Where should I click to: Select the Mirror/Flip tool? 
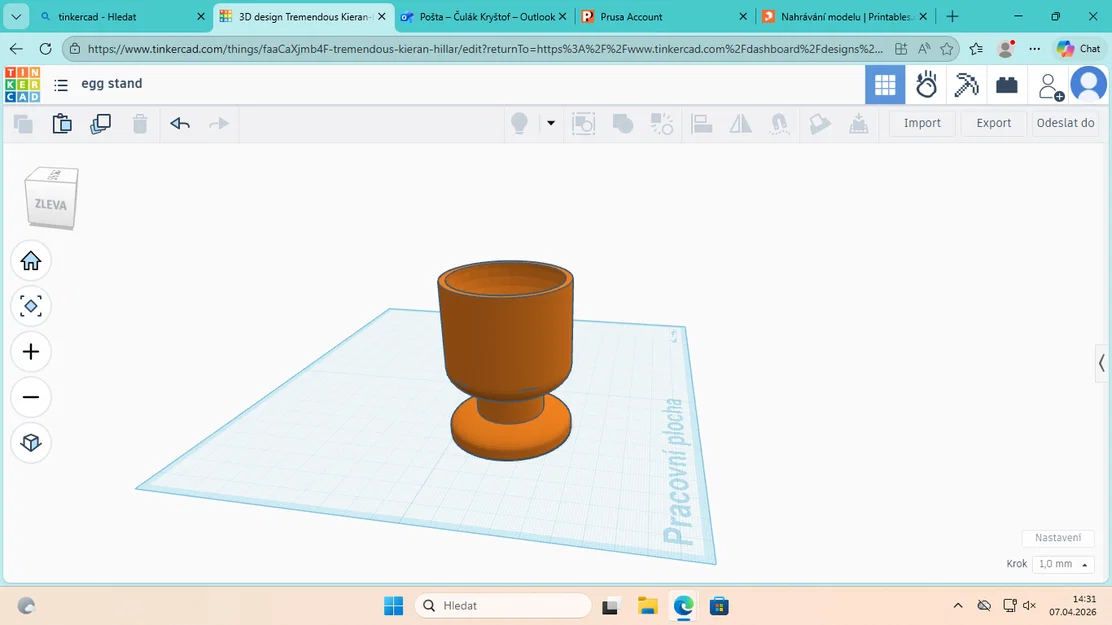pyautogui.click(x=740, y=123)
